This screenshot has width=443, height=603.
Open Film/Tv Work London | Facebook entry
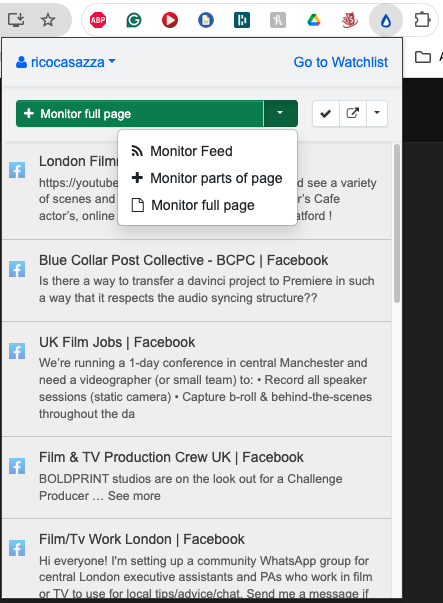[142, 539]
